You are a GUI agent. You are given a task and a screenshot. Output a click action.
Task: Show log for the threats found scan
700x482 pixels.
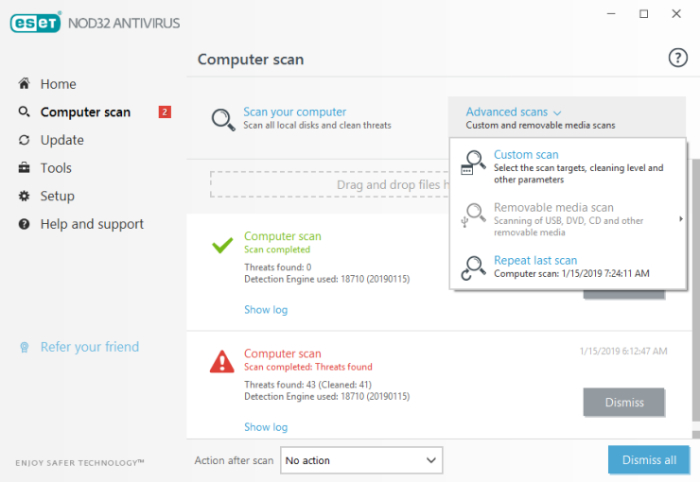point(266,427)
